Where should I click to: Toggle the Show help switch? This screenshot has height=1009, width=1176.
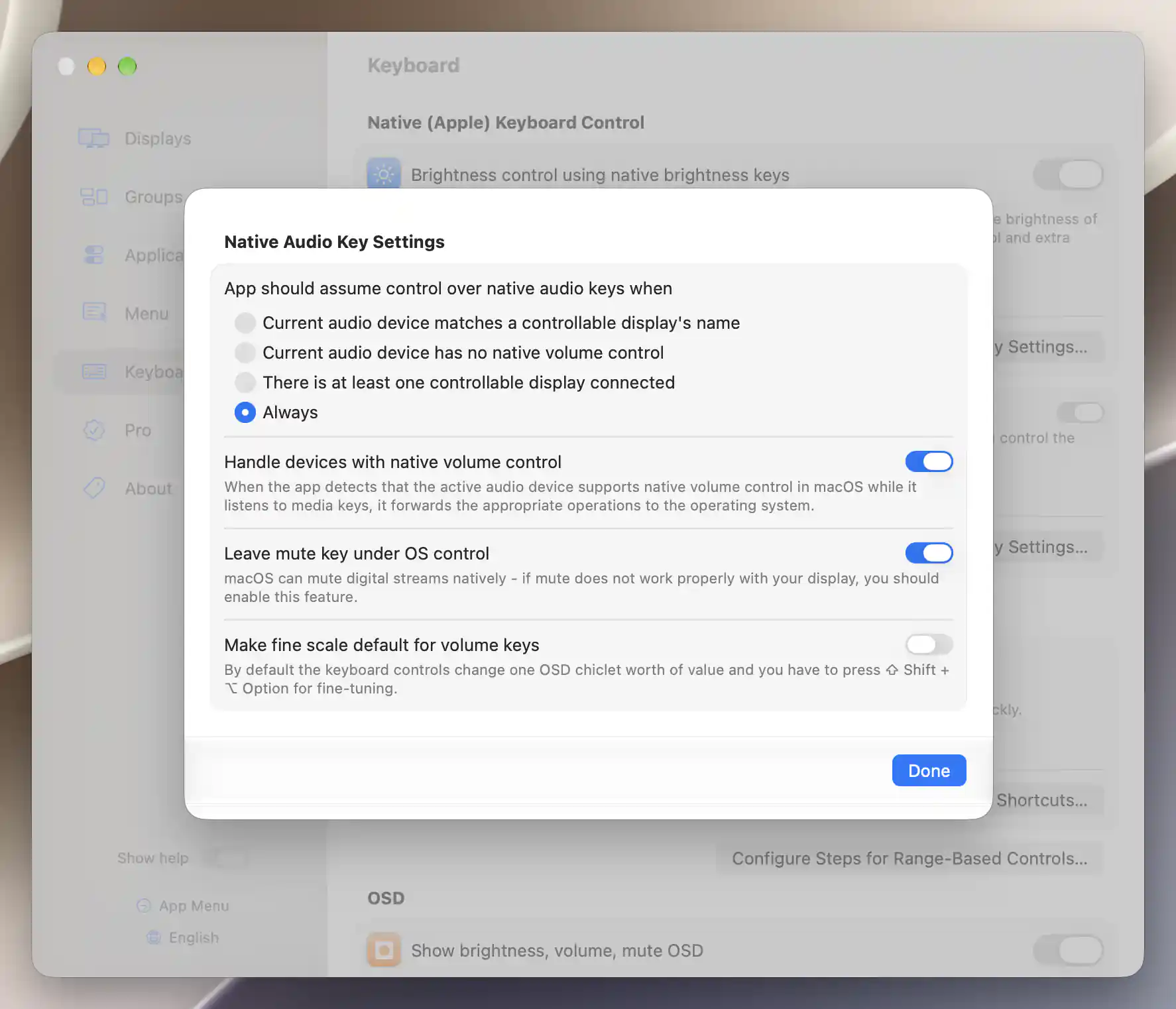[x=225, y=858]
